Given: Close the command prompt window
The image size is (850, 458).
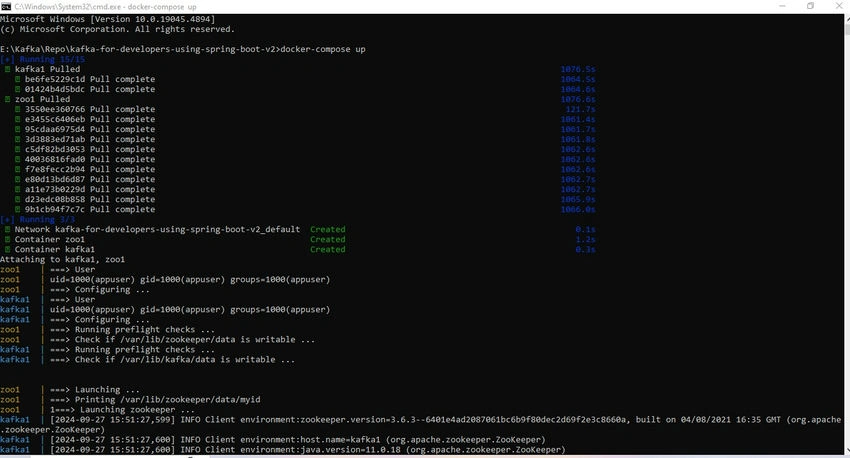Looking at the screenshot, I should (x=838, y=6).
